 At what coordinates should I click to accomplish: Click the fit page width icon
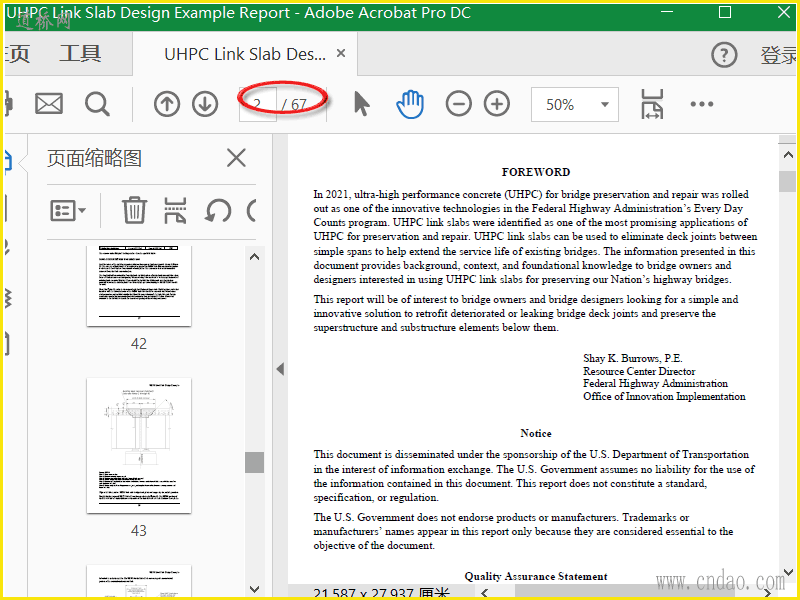[652, 104]
